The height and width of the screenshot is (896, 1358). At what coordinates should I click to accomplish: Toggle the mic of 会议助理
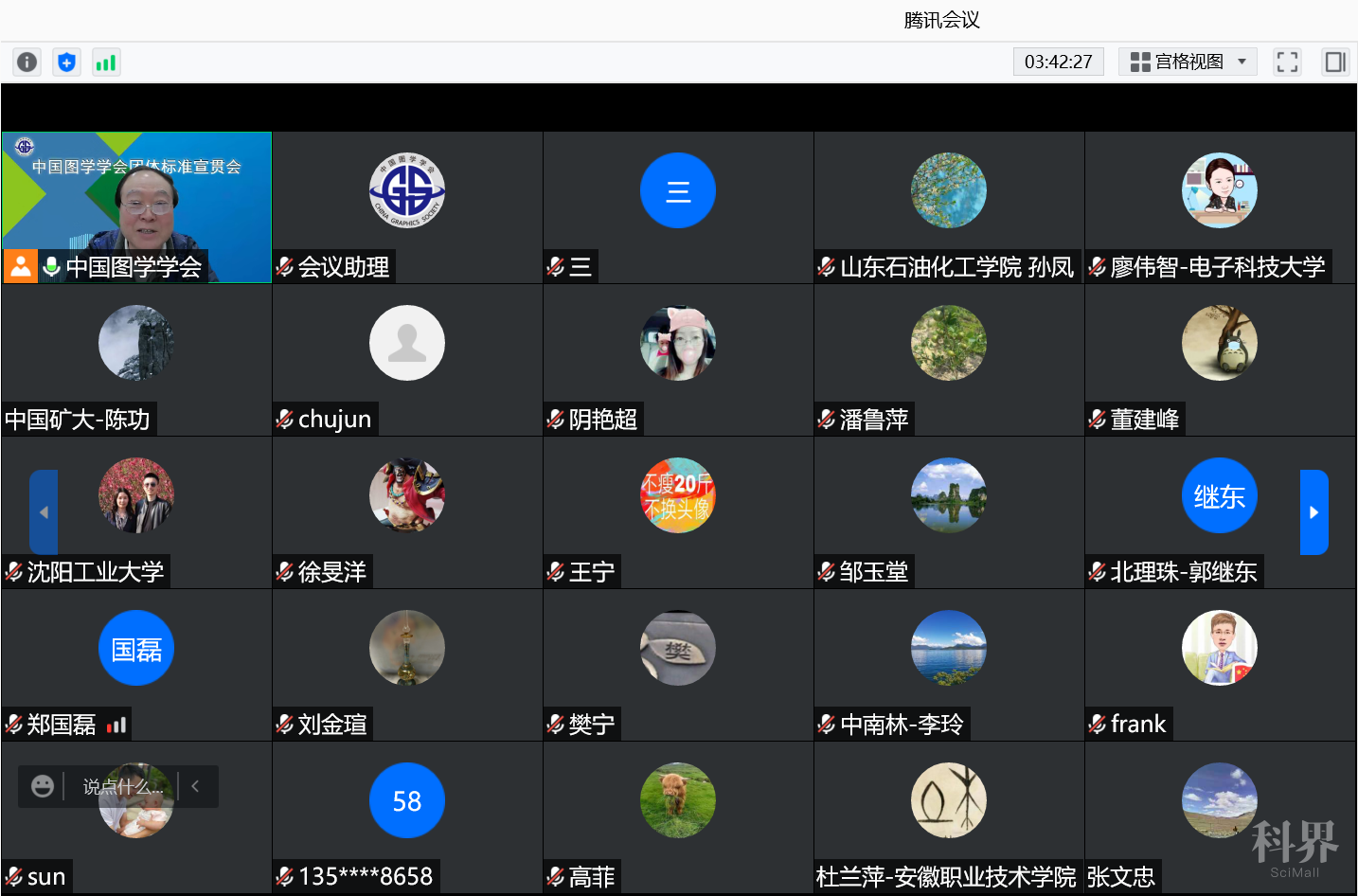click(283, 266)
